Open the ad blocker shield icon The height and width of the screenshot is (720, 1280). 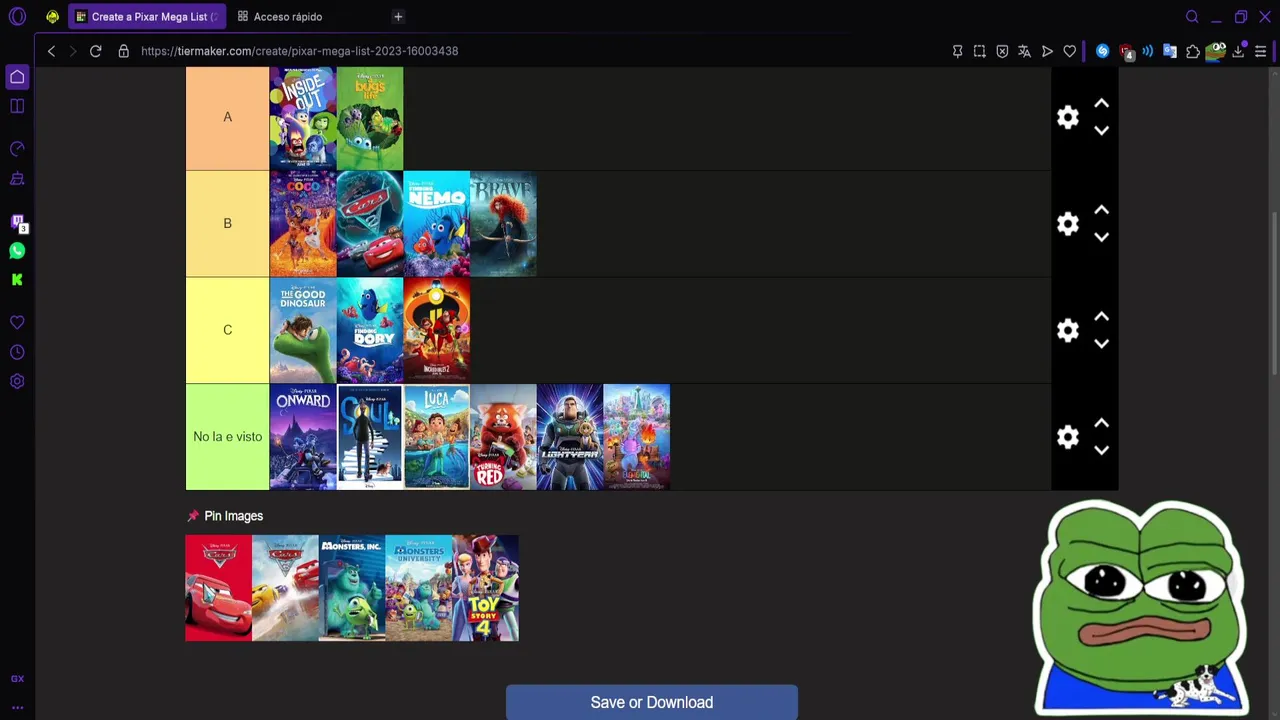coord(1002,51)
